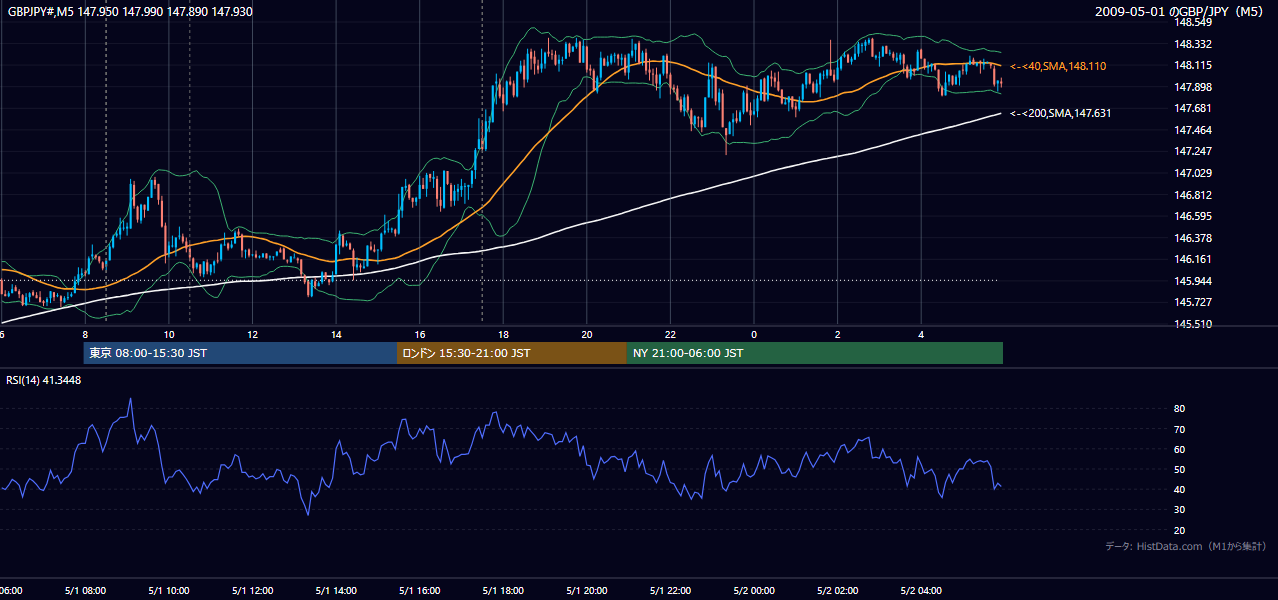Click the '5/1 08:00' bottom date label

click(x=84, y=590)
